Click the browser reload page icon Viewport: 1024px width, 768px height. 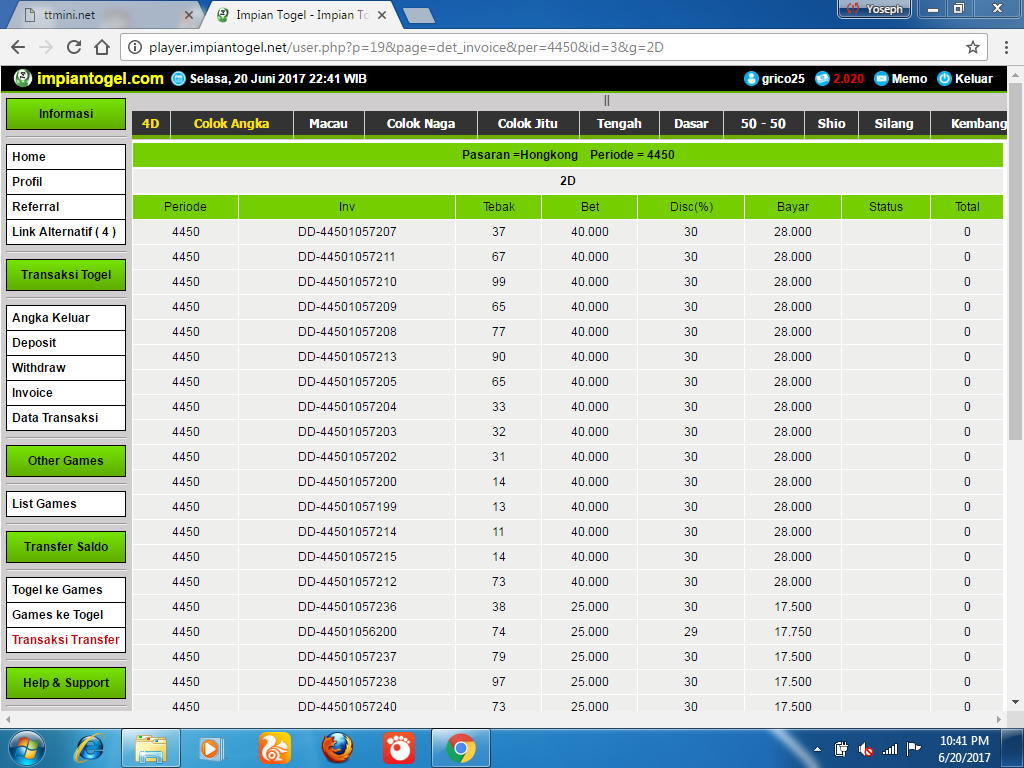pos(74,47)
